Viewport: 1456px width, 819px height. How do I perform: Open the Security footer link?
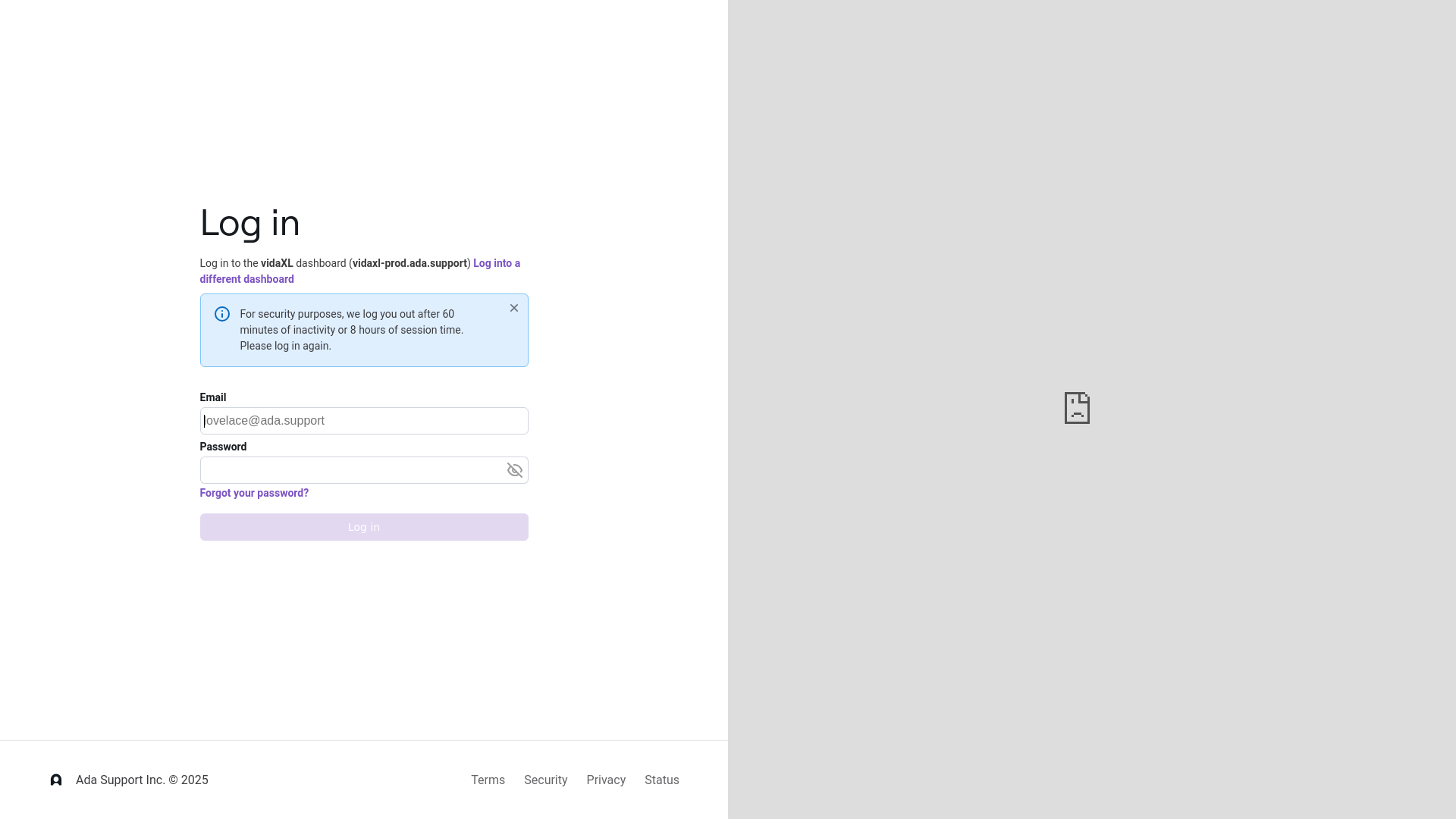click(x=546, y=780)
